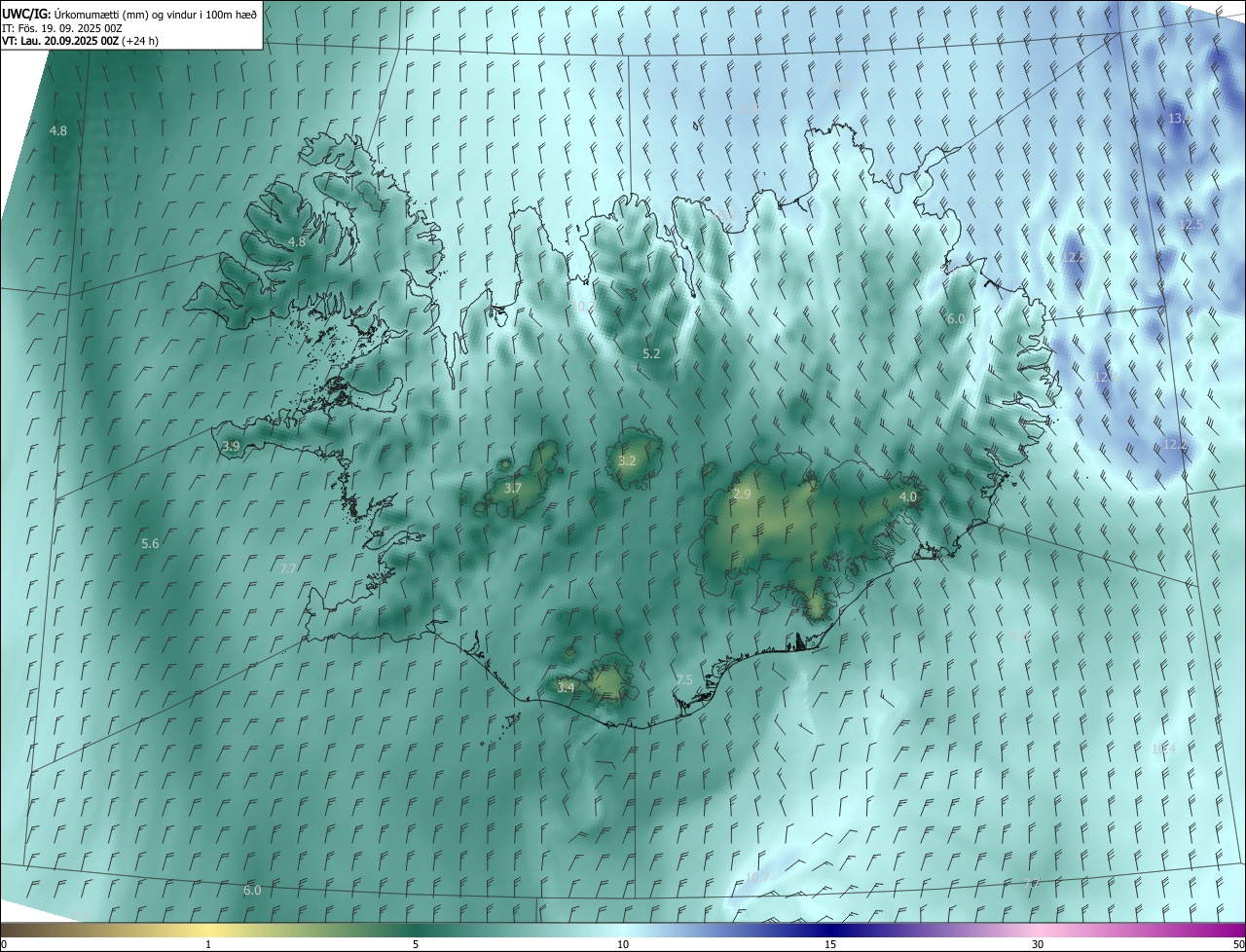Select the 7.5 value label
Image resolution: width=1246 pixels, height=952 pixels.
684,680
